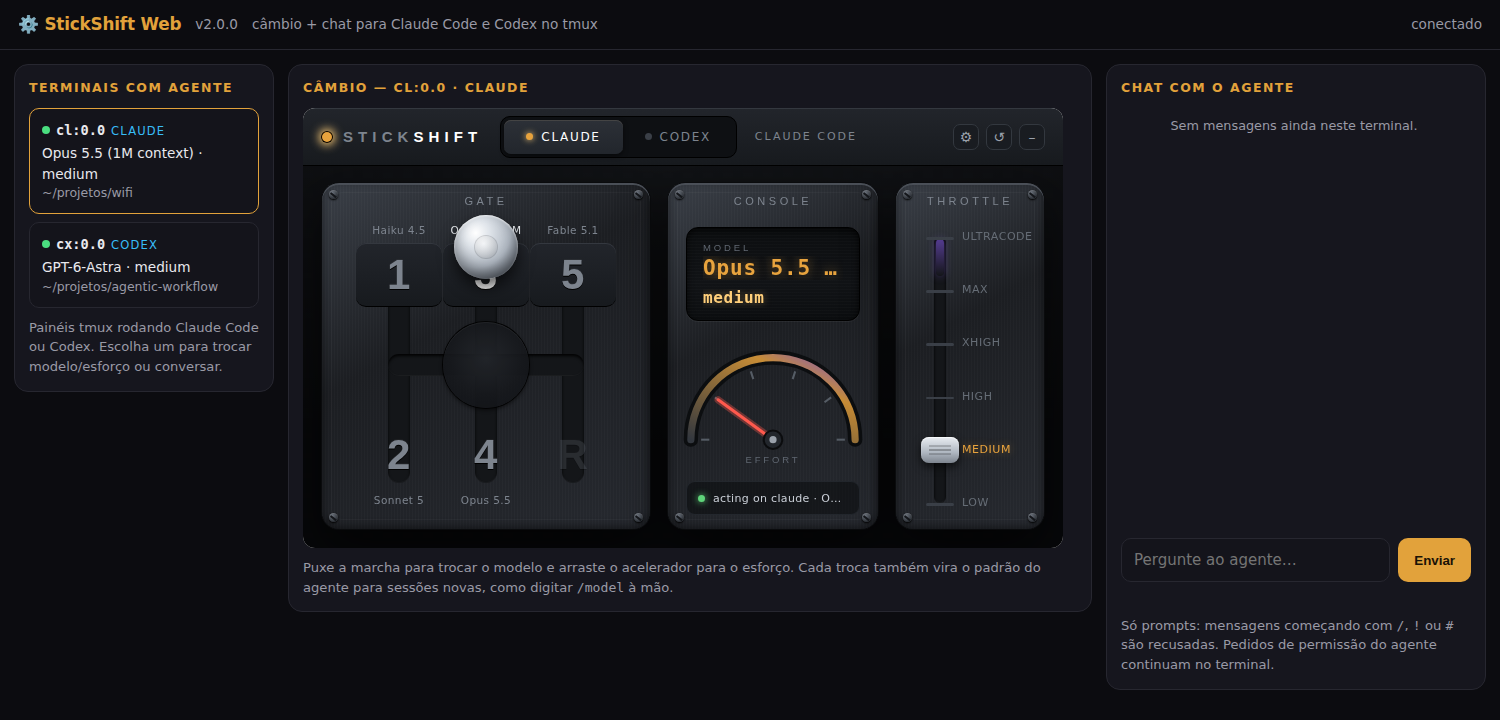Click 'Sem mensagens ainda neste terminal' text

[1294, 126]
